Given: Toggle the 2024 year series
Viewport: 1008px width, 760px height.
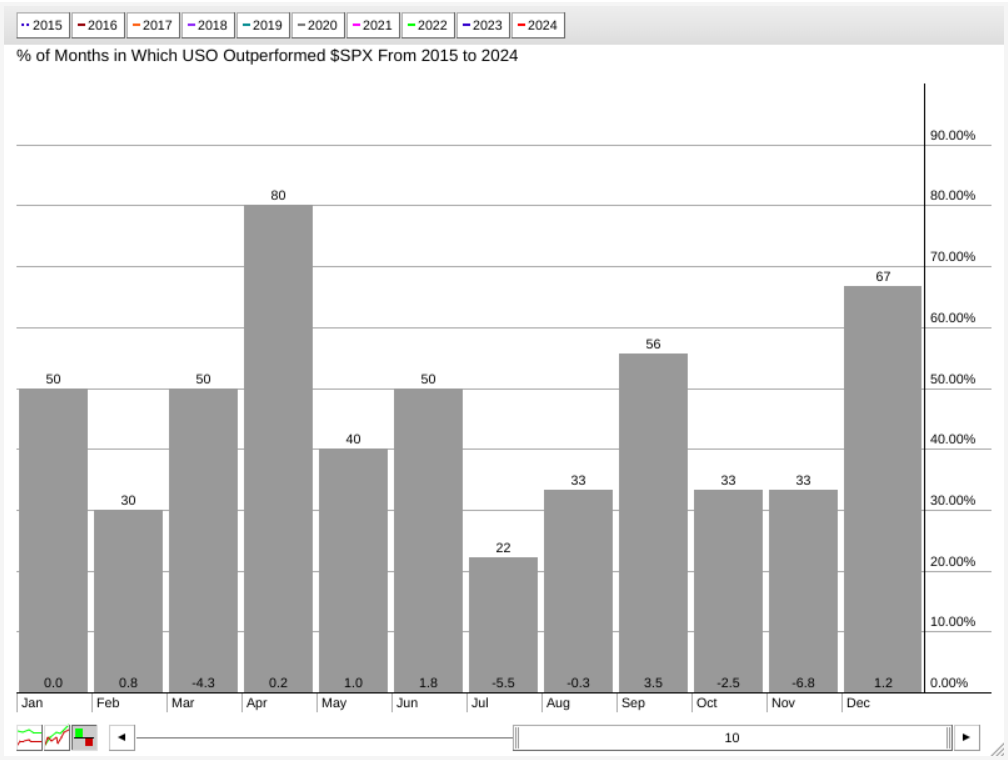Looking at the screenshot, I should coord(537,25).
